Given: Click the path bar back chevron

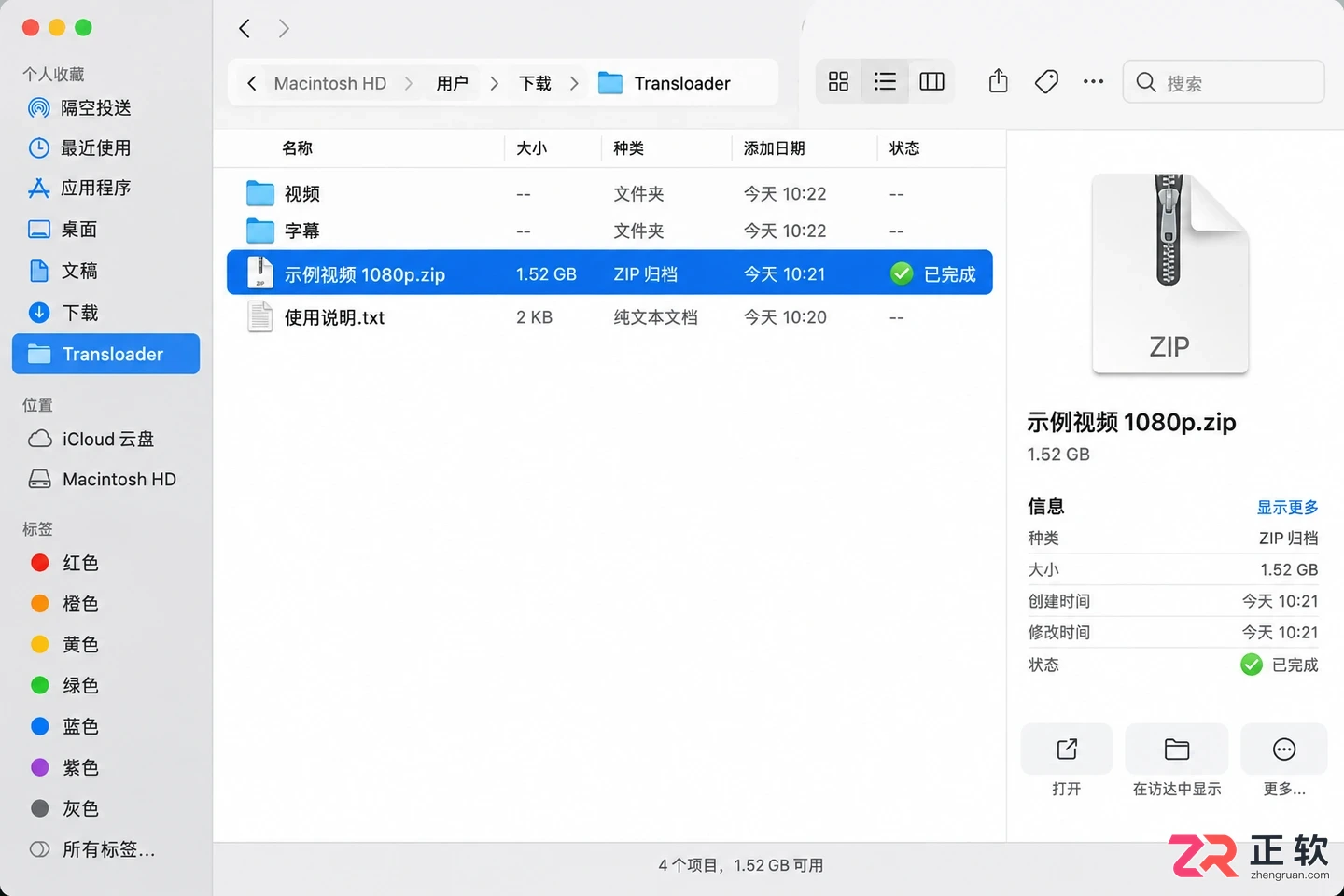Looking at the screenshot, I should click(252, 83).
